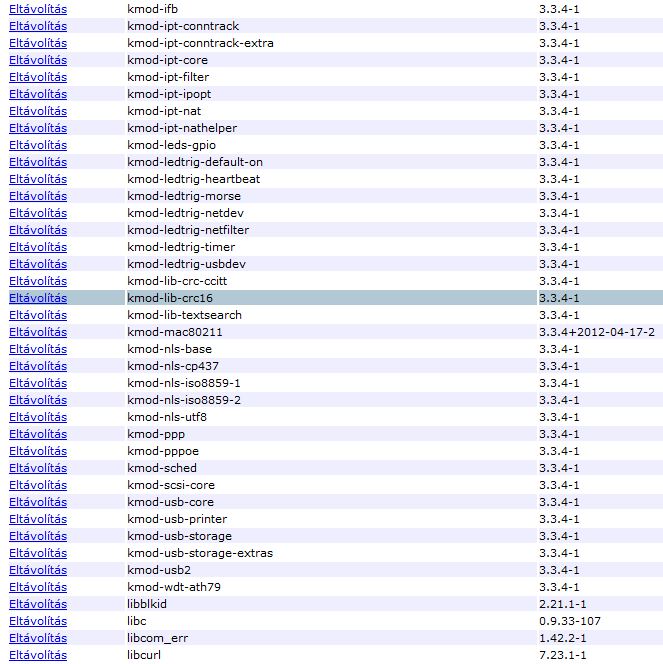The width and height of the screenshot is (663, 664).
Task: Remove kmod-usb2 using its link
Action: 38,570
